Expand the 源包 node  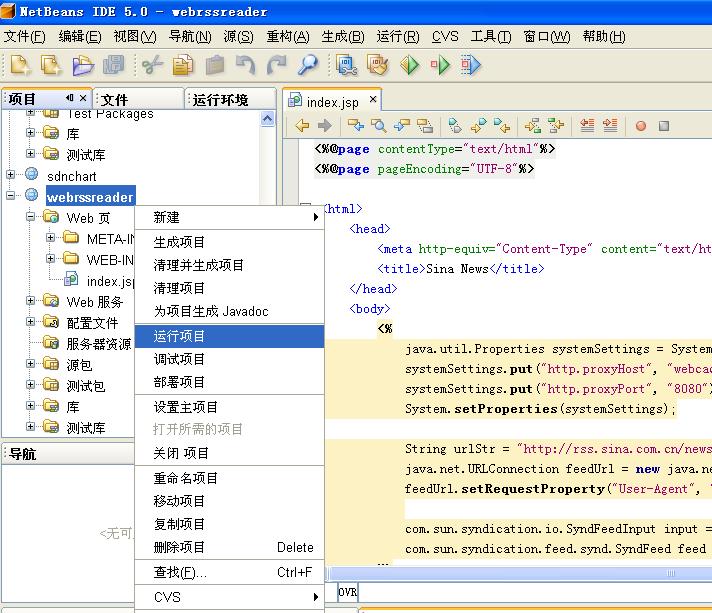pos(30,363)
